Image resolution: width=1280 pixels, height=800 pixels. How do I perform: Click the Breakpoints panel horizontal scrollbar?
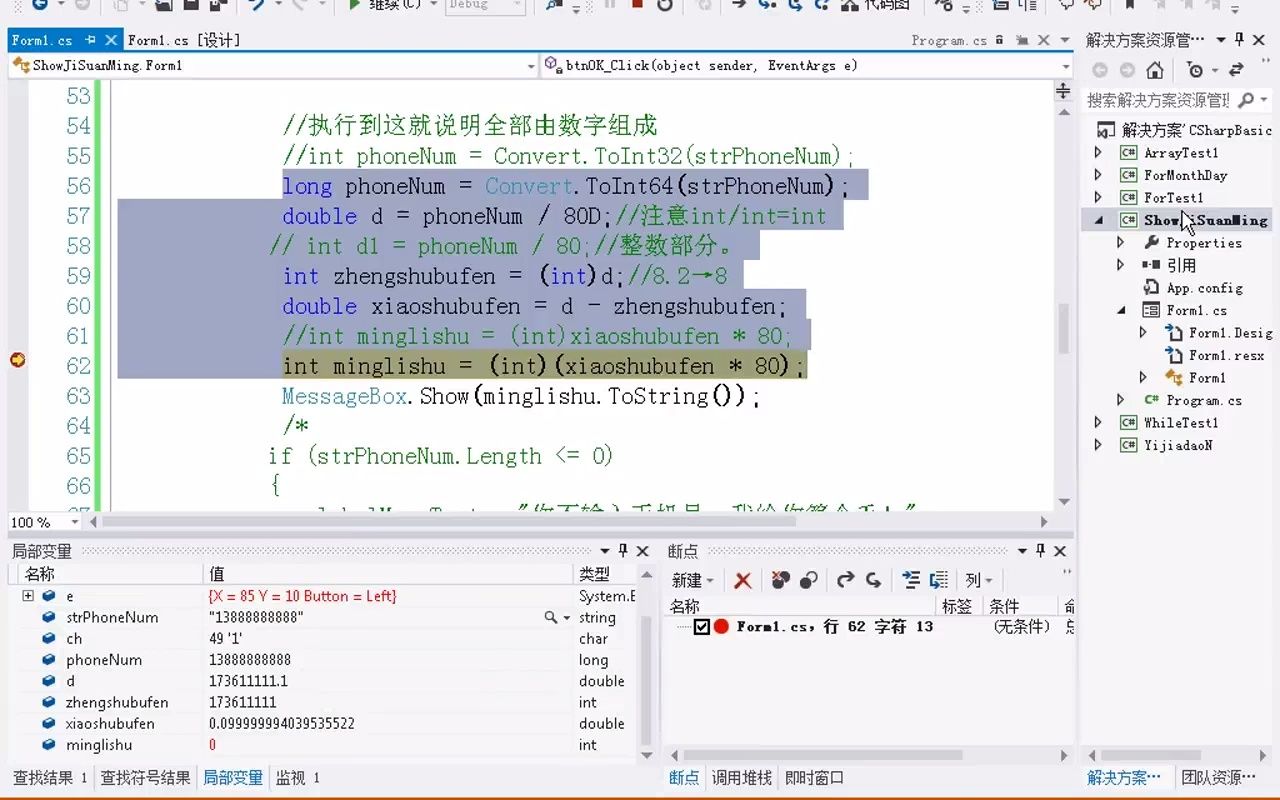point(868,755)
